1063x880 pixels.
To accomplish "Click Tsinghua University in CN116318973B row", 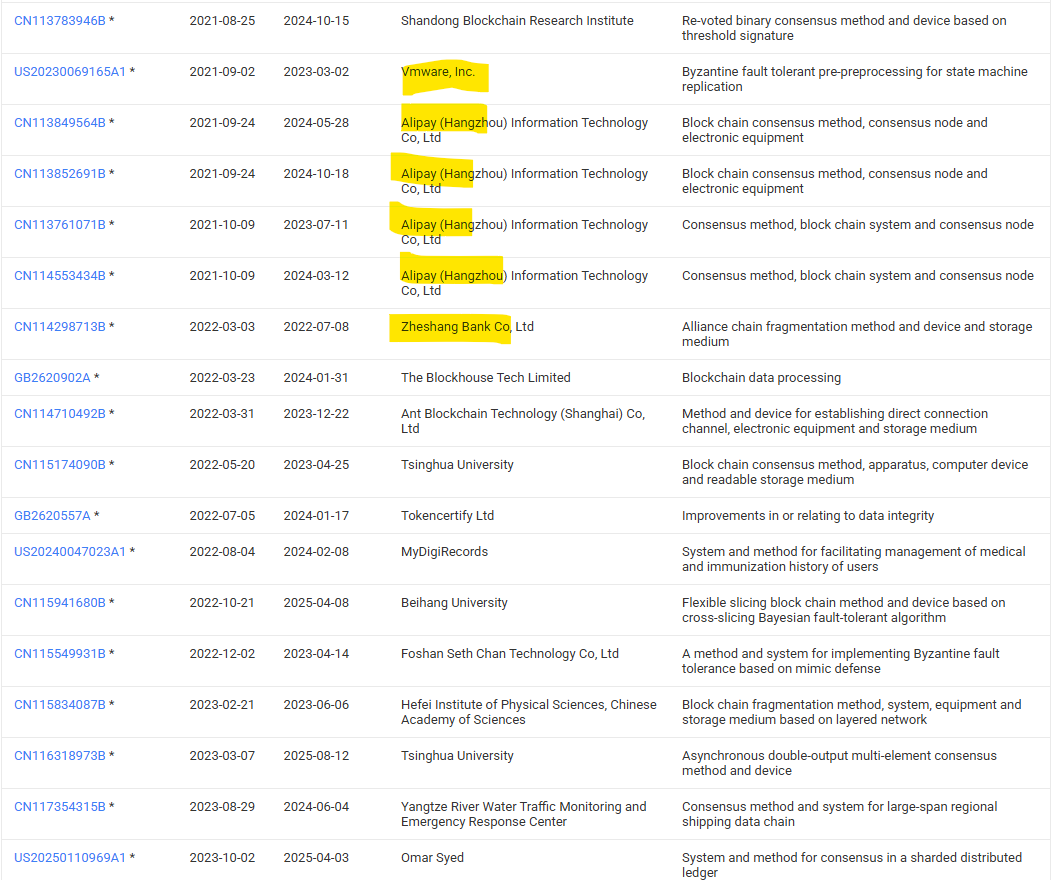I will point(457,755).
